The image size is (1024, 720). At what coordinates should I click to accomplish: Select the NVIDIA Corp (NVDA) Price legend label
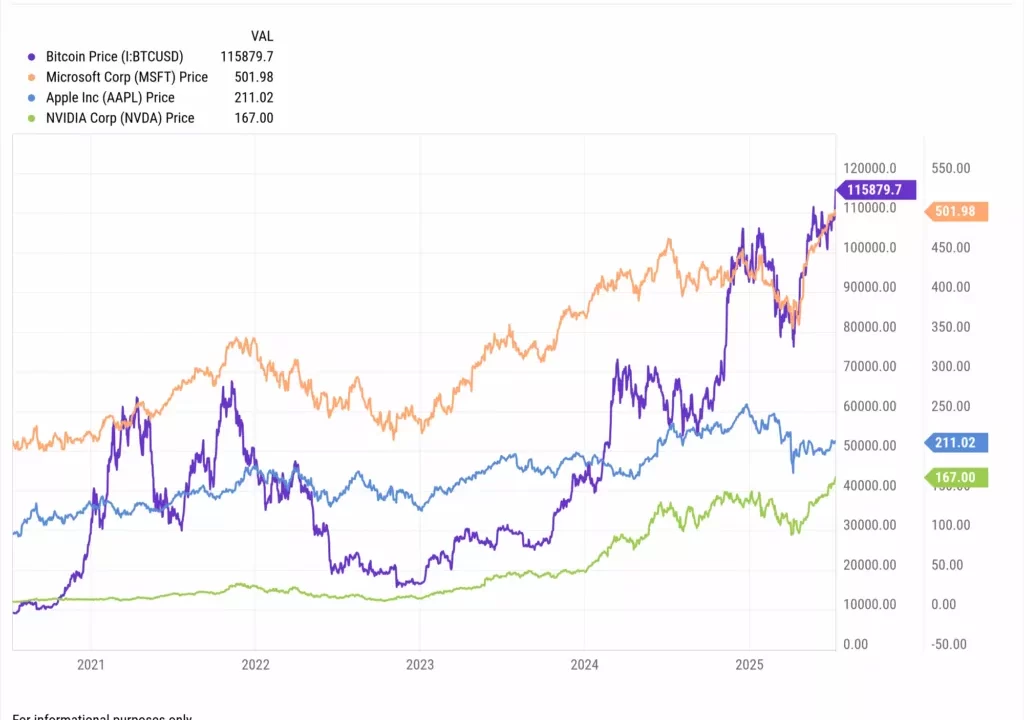pos(120,118)
